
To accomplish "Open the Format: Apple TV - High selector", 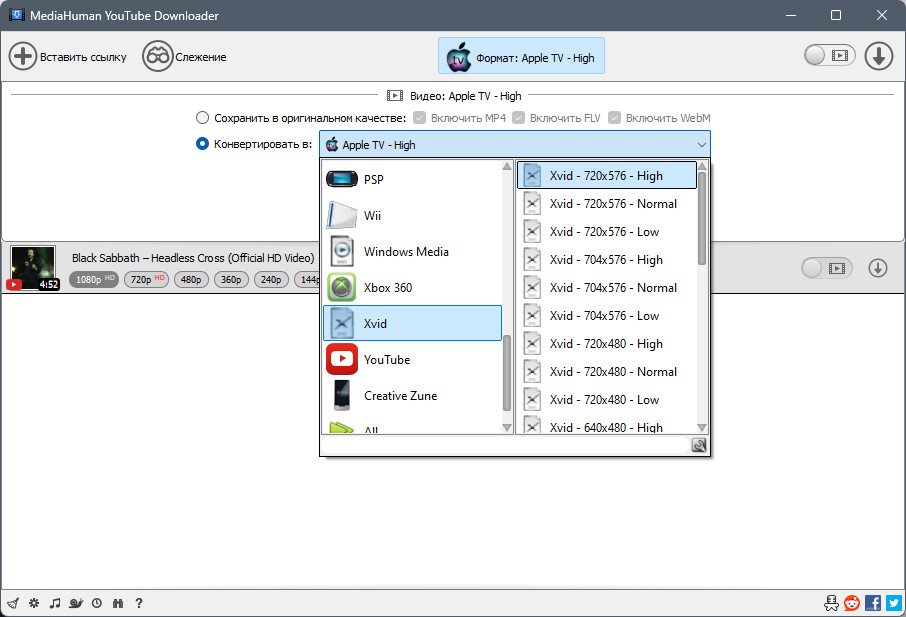I will pyautogui.click(x=521, y=56).
